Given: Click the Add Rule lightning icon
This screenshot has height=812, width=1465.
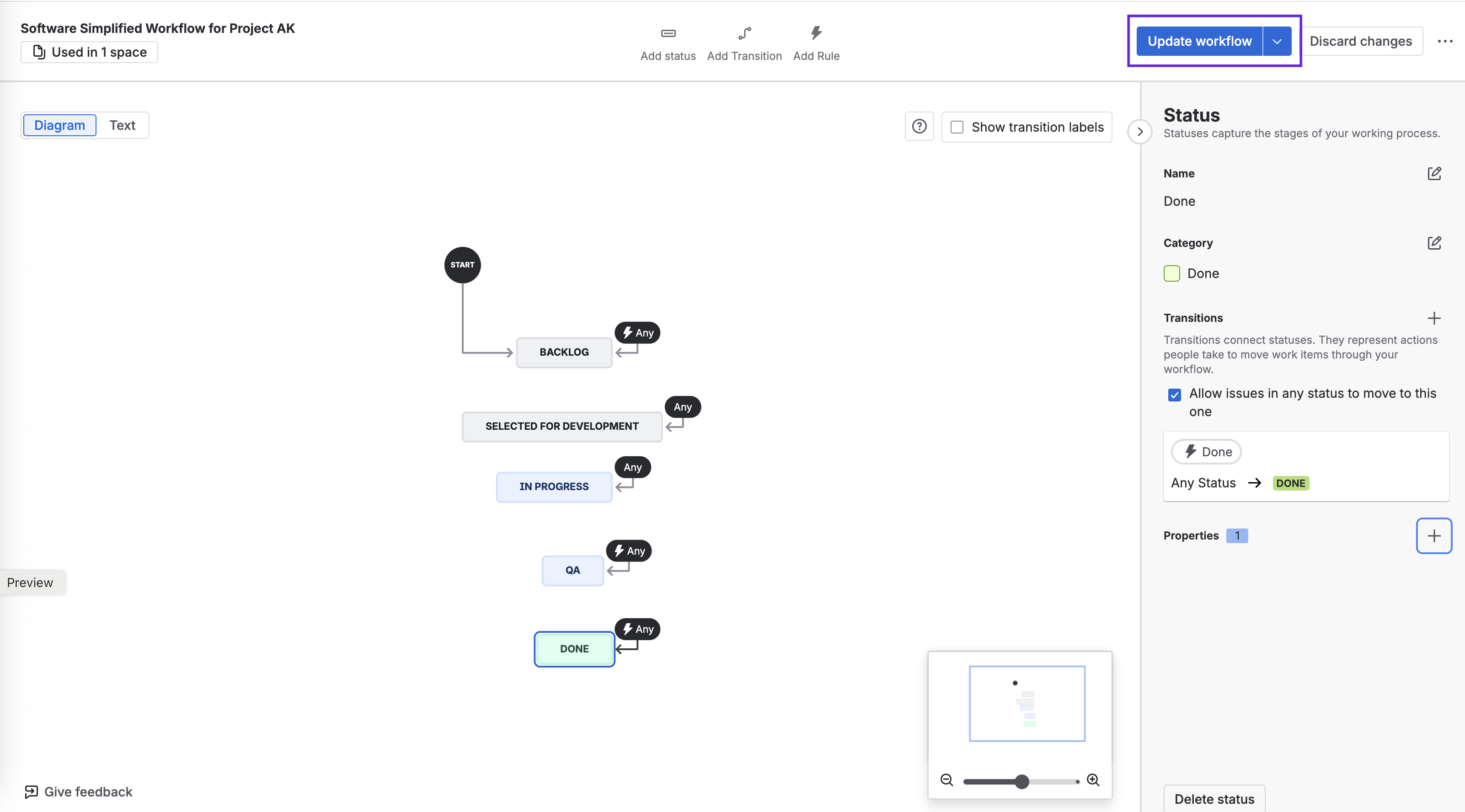Looking at the screenshot, I should click(x=816, y=33).
